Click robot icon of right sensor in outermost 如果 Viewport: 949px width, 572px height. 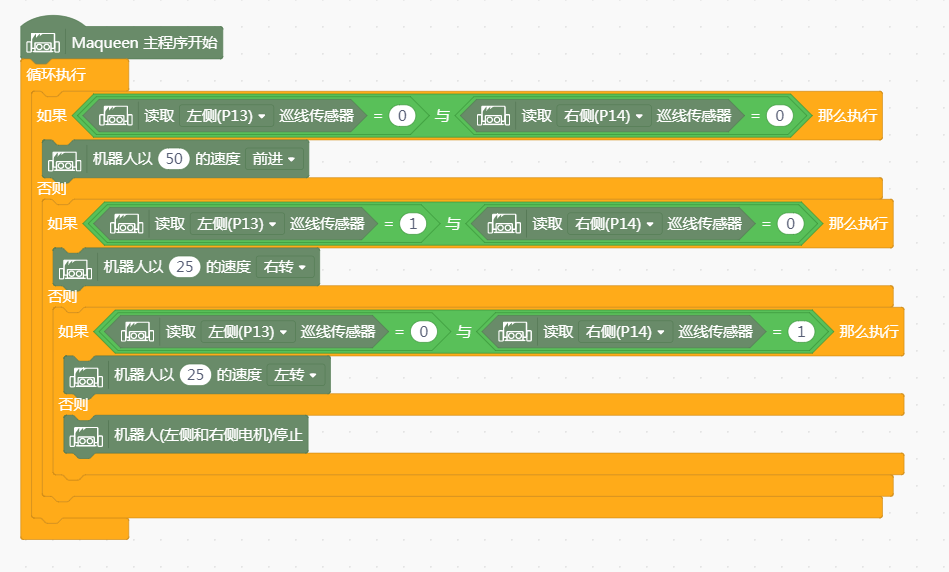tap(493, 116)
